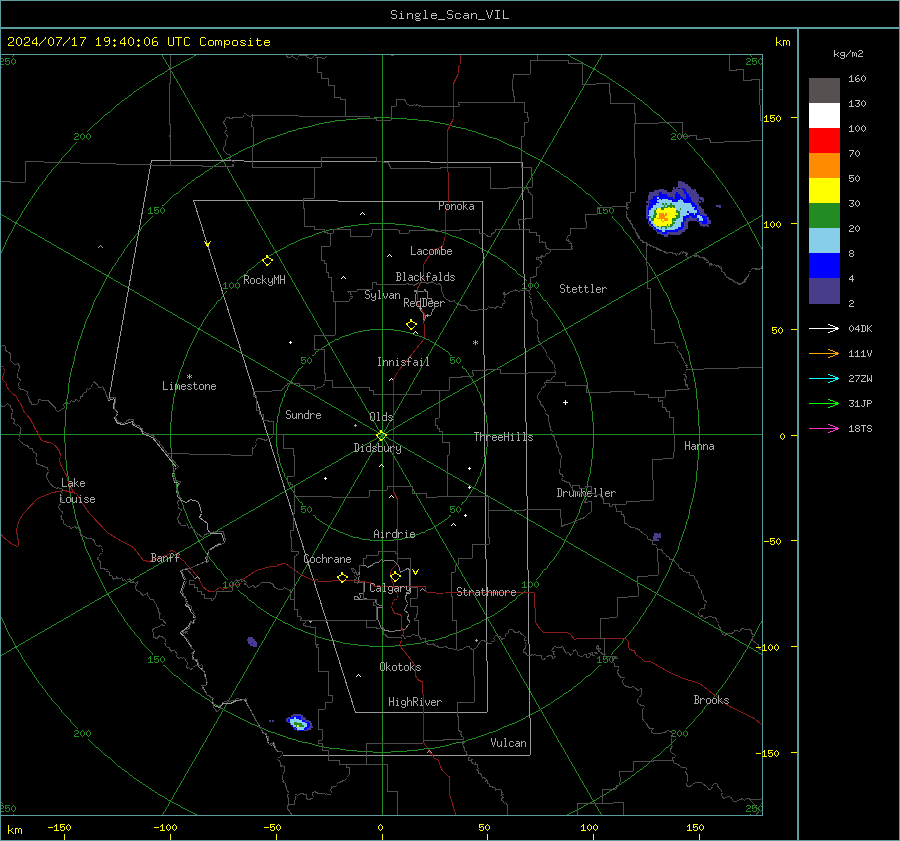Viewport: 900px width, 841px height.
Task: Click the Strathmore label
Action: pos(486,592)
